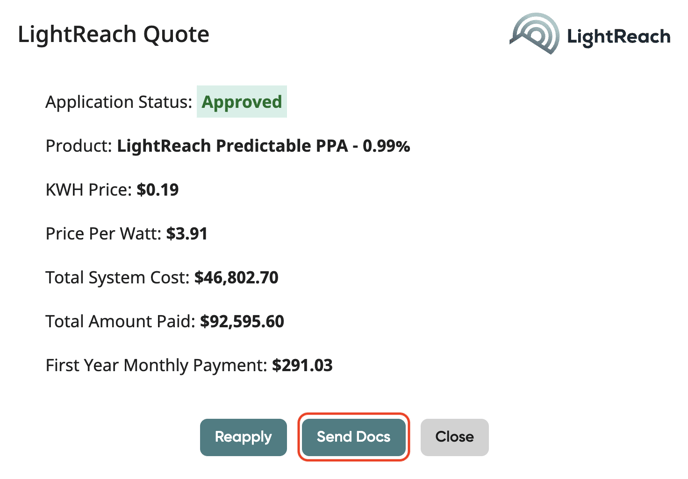Click the Send Docs button
Image resolution: width=688 pixels, height=479 pixels.
point(354,437)
